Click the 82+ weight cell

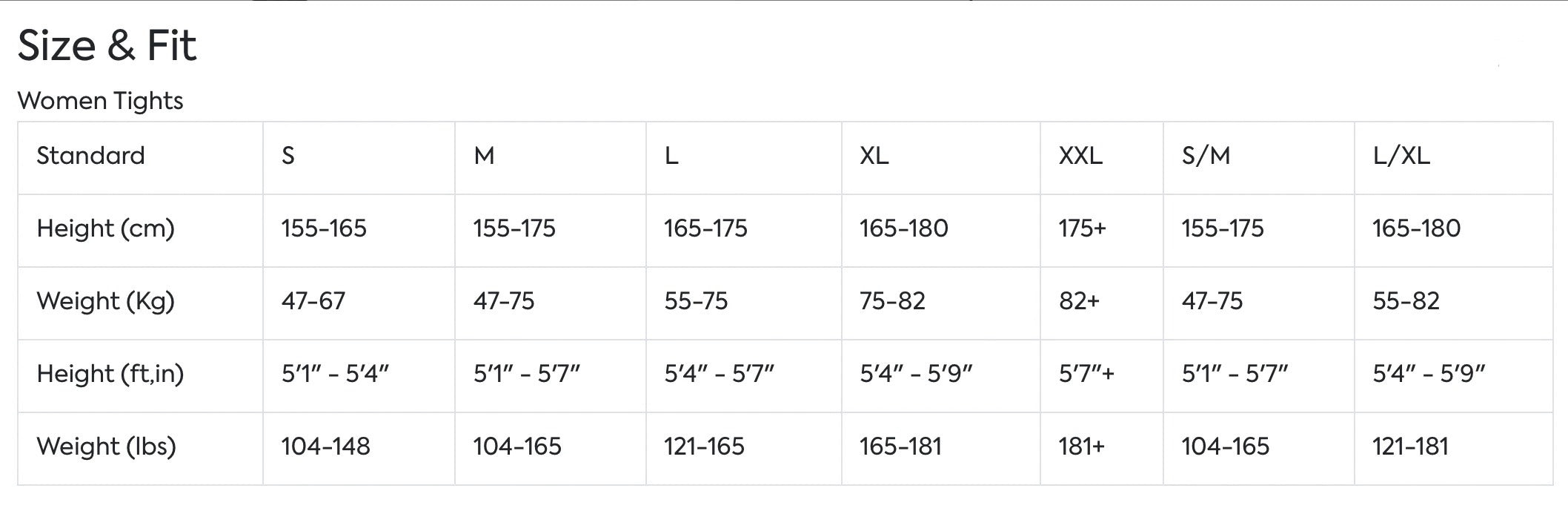tap(1079, 301)
